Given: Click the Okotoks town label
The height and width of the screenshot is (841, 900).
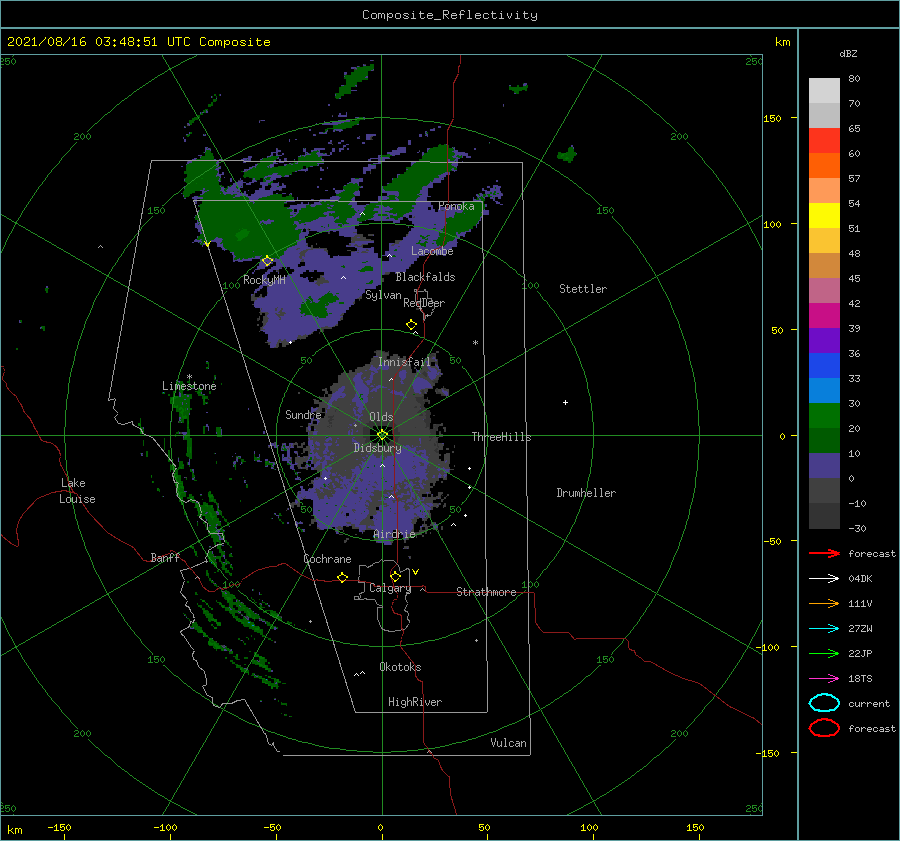Looking at the screenshot, I should tap(400, 667).
